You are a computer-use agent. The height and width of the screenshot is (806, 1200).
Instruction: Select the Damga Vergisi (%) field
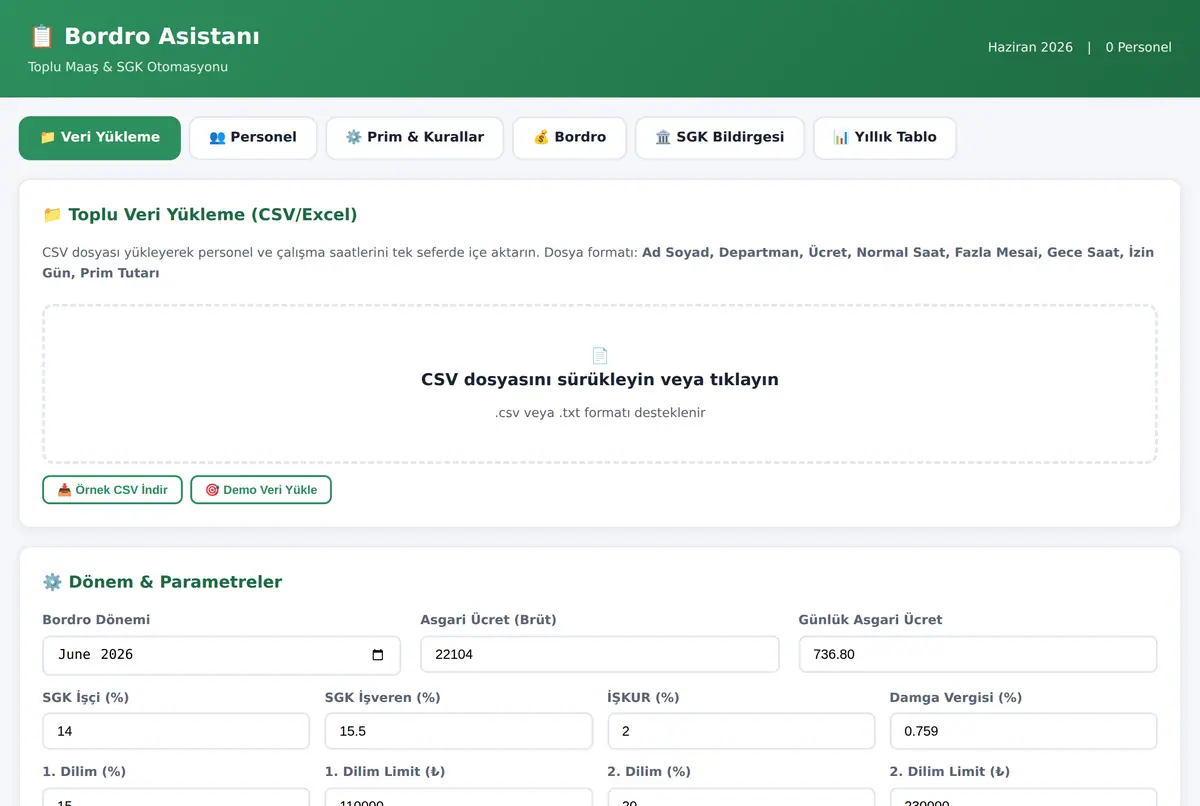coord(1024,731)
